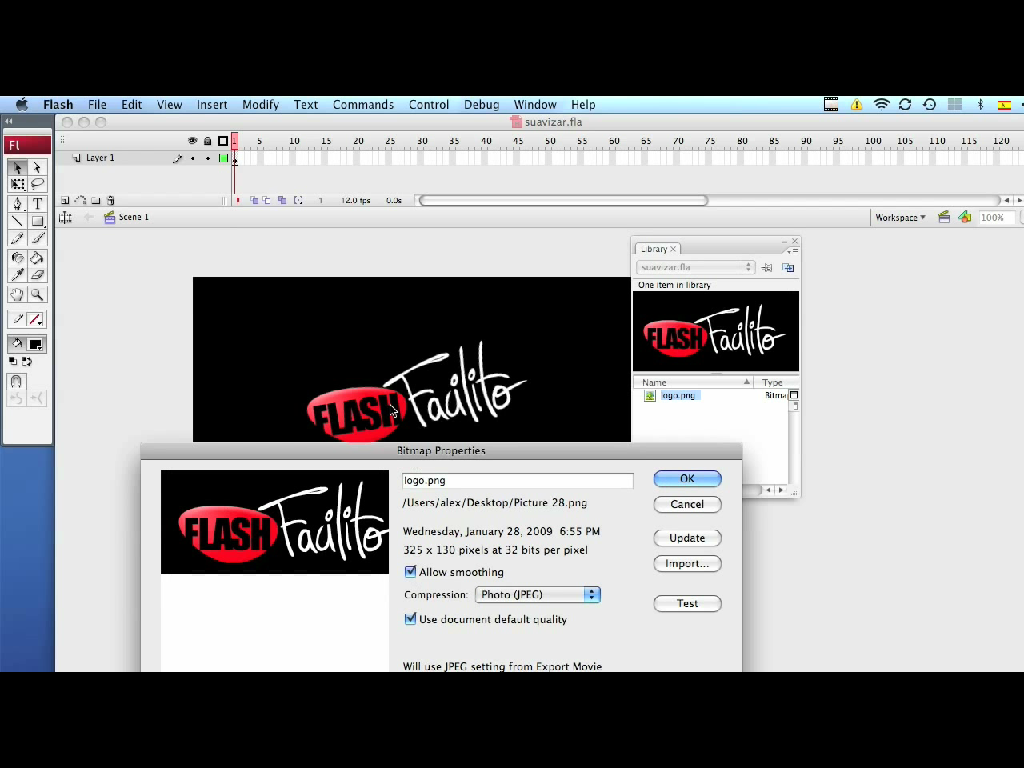The height and width of the screenshot is (768, 1024).
Task: Click Cancel in Bitmap Properties
Action: 688,504
